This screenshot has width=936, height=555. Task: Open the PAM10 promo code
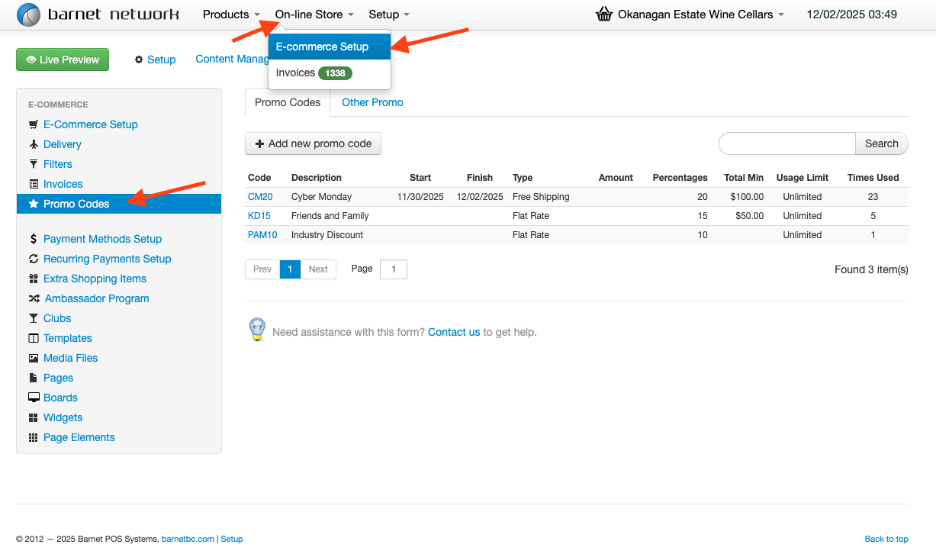pos(263,235)
